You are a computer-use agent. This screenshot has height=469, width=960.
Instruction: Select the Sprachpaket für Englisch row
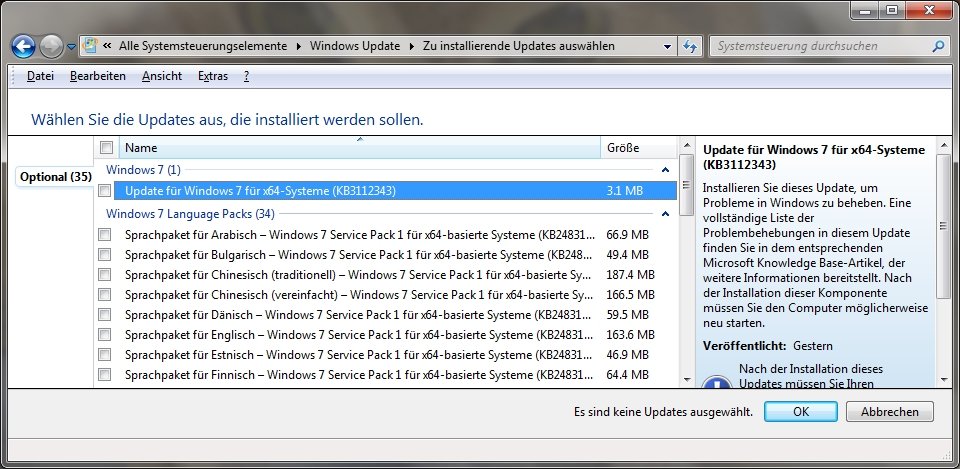pos(395,335)
